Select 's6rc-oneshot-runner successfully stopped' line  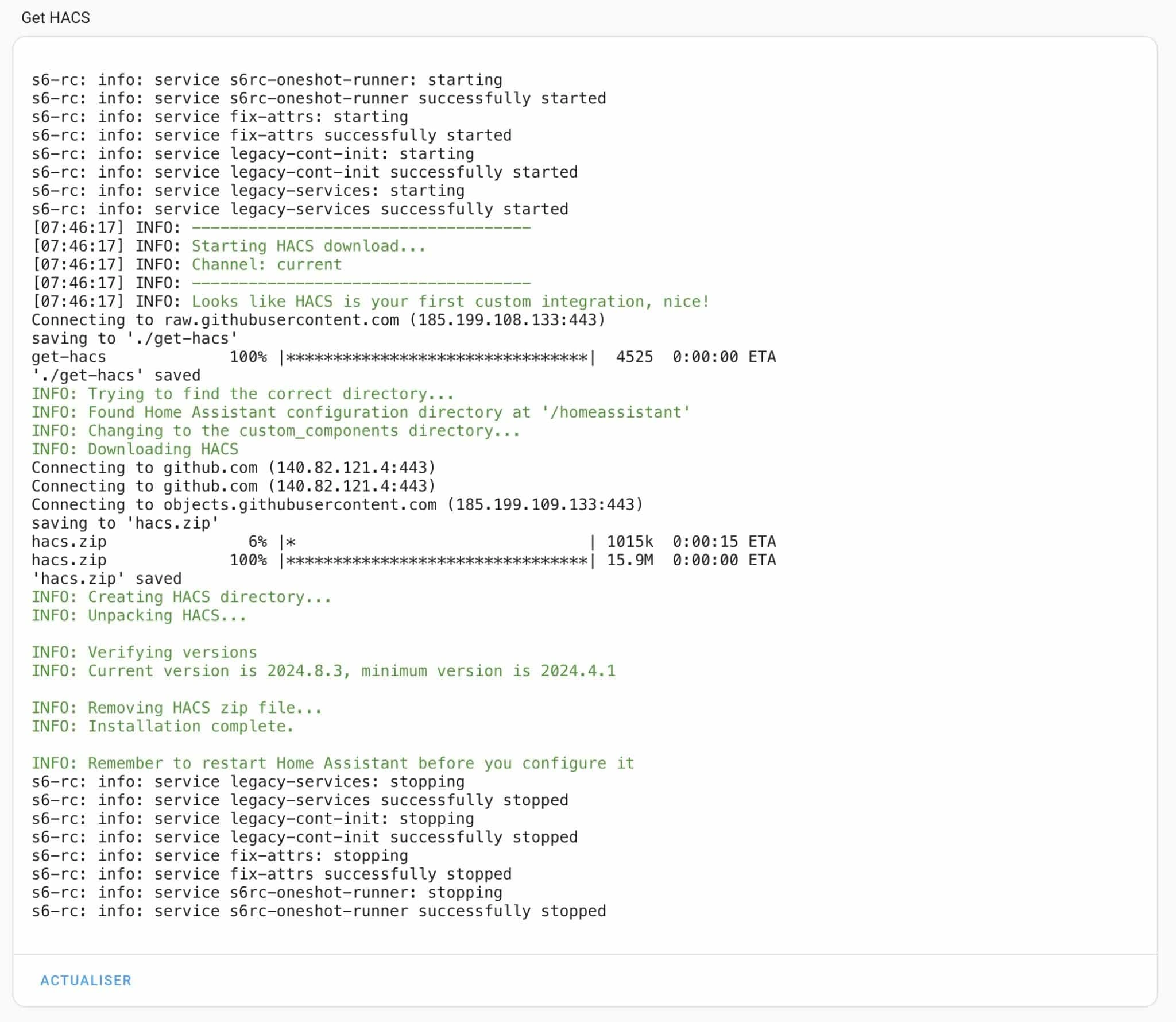pyautogui.click(x=319, y=911)
